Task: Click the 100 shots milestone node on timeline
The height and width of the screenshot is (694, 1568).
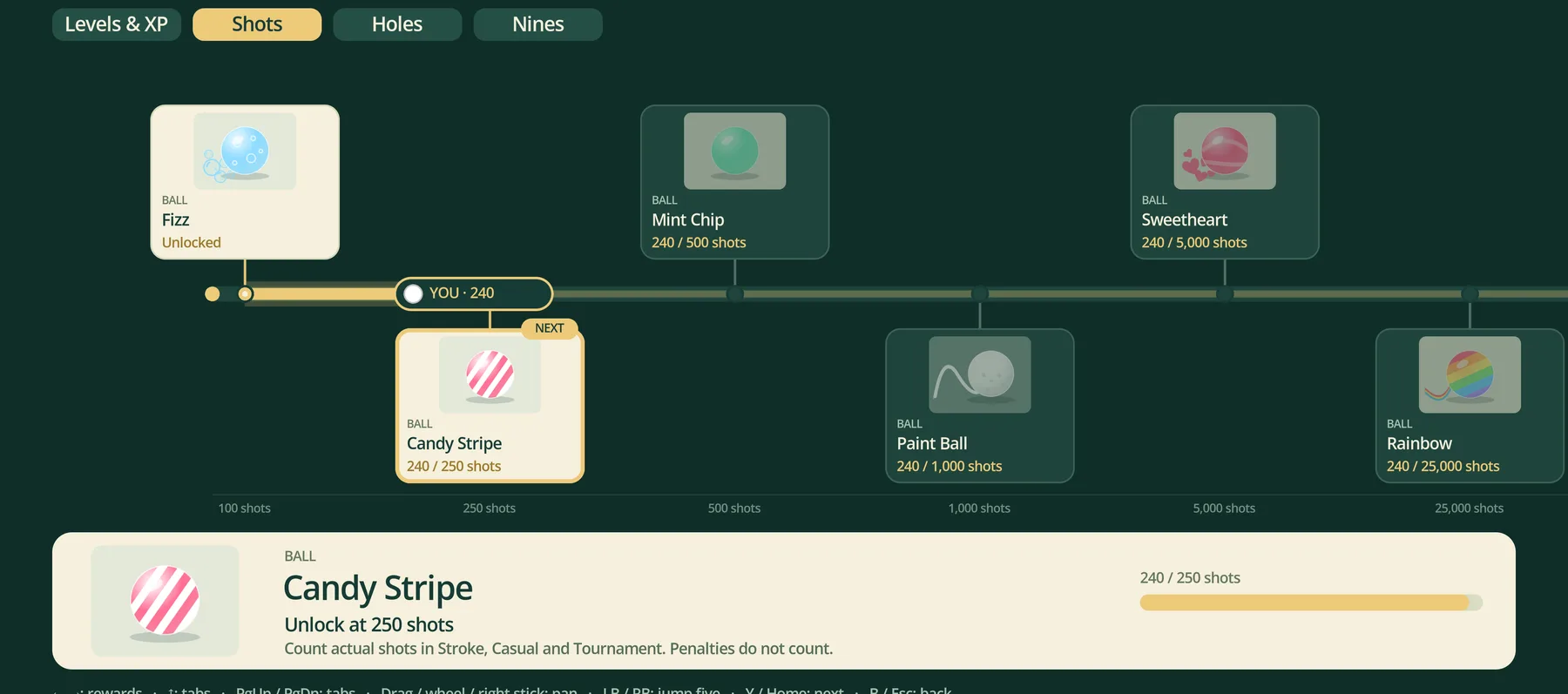Action: pyautogui.click(x=246, y=294)
